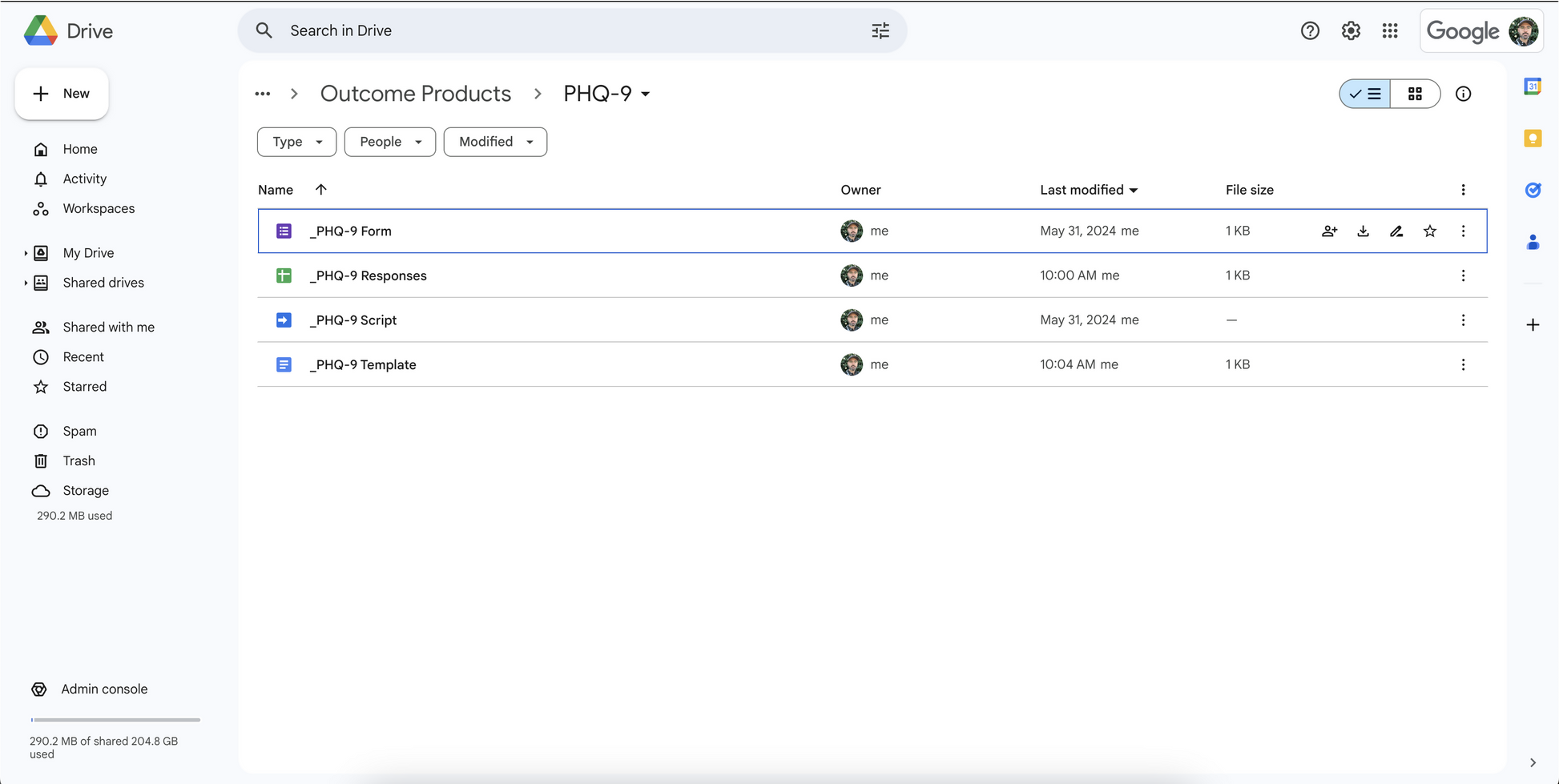1559x784 pixels.
Task: Open the Tasks side panel icon
Action: tap(1533, 190)
